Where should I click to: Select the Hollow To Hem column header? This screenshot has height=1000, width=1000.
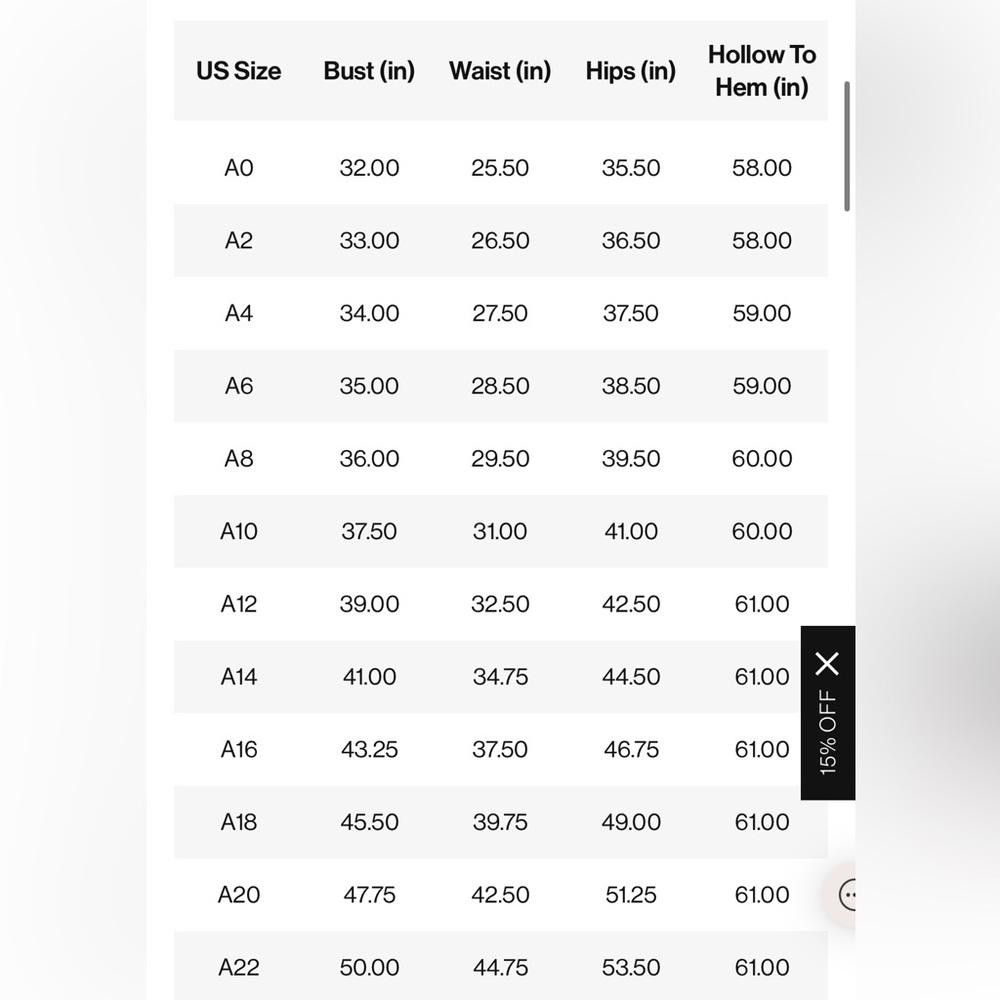pos(761,71)
